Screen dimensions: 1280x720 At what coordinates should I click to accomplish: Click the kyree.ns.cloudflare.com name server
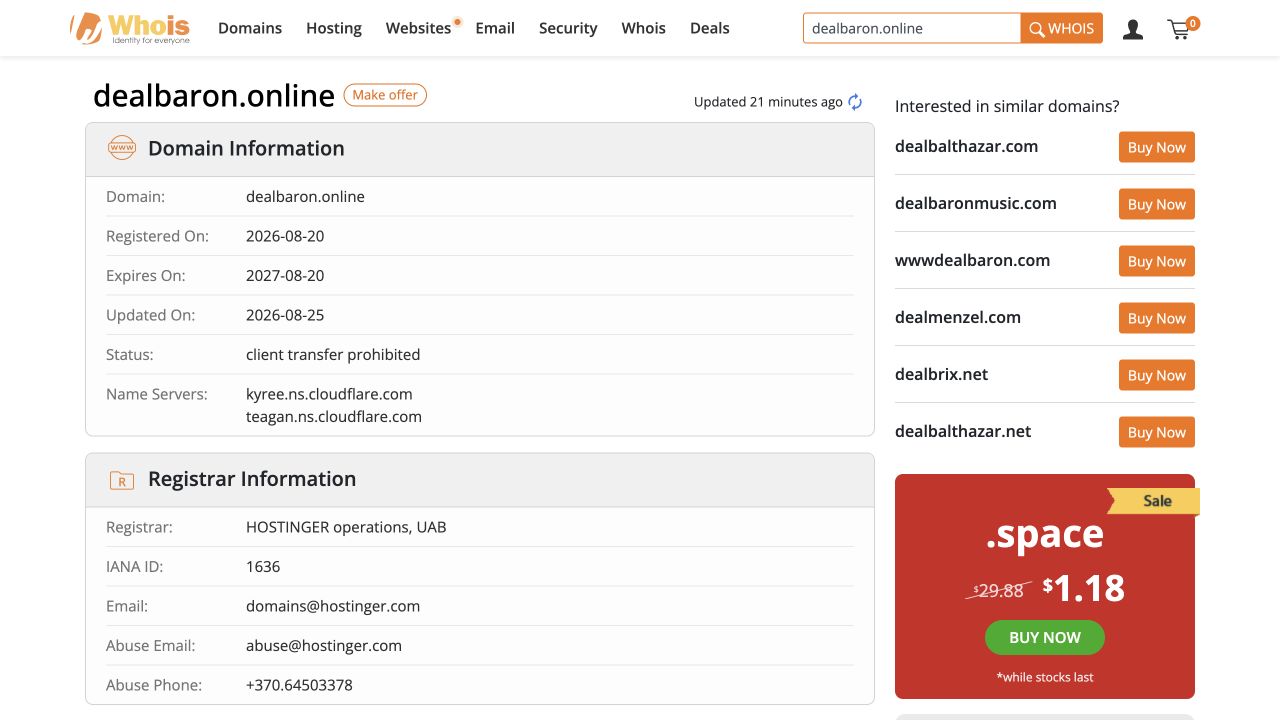point(329,394)
